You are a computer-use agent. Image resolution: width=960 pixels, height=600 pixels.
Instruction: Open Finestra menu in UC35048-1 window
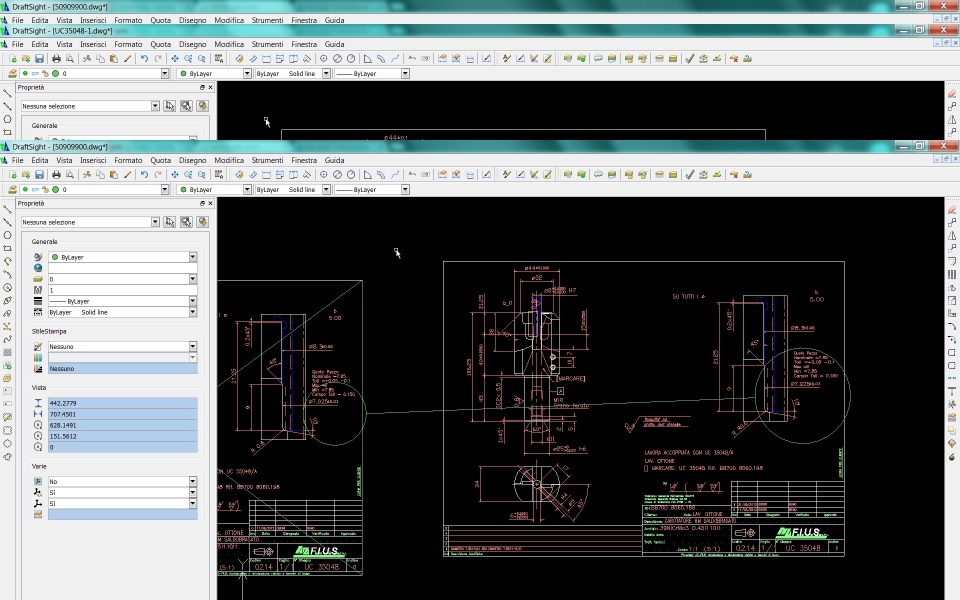point(304,44)
